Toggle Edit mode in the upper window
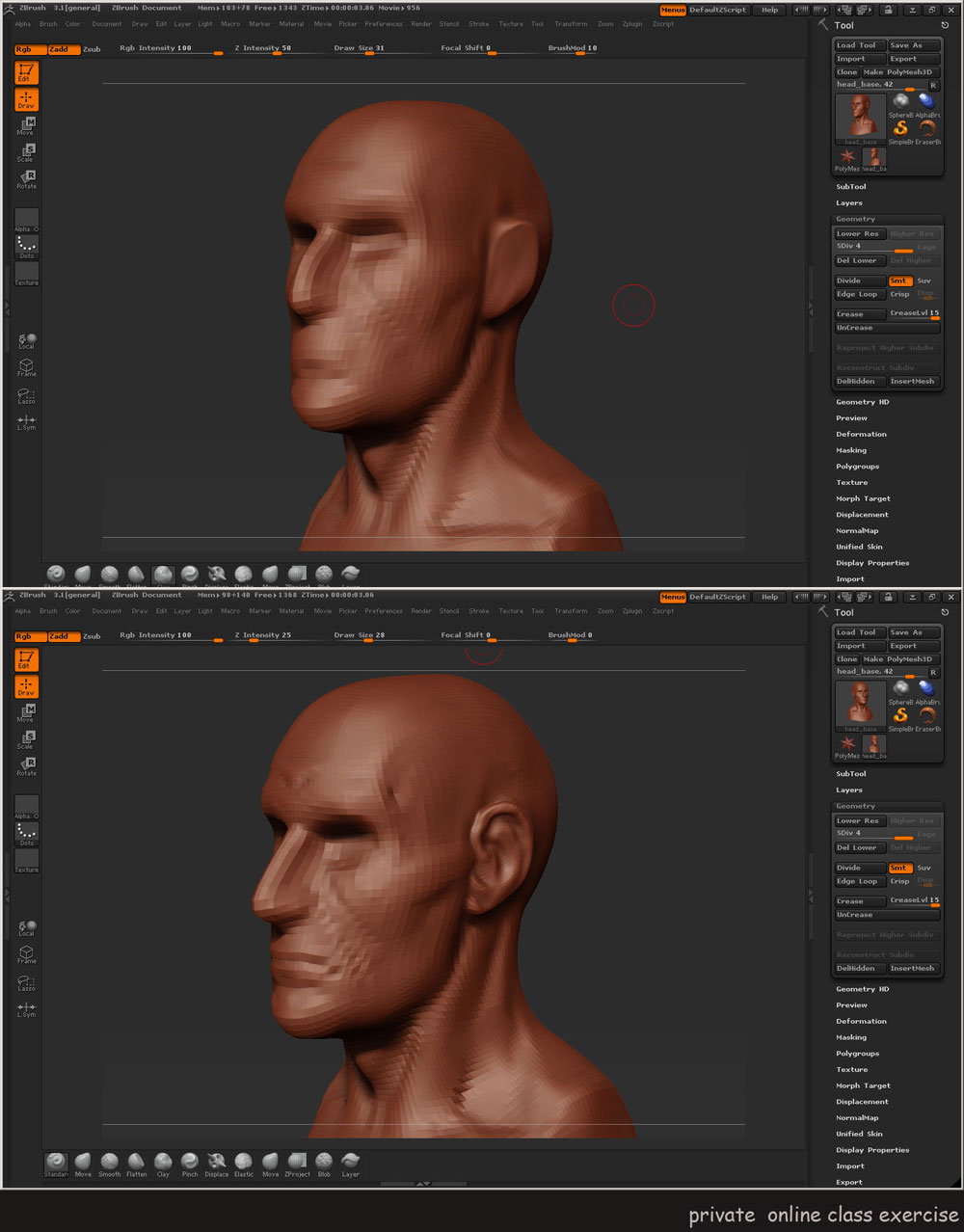 (x=26, y=72)
